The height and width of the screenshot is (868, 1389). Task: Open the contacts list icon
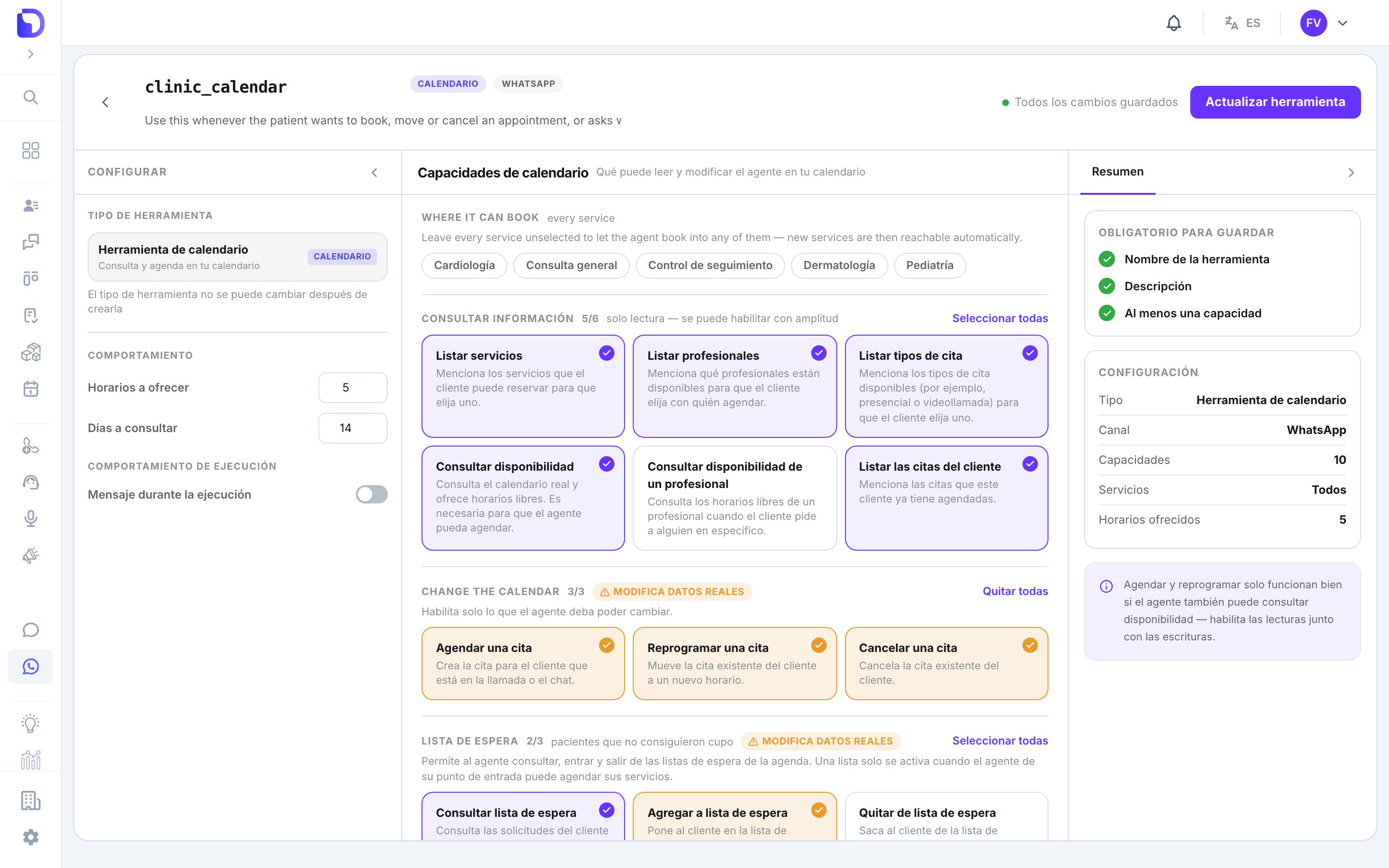click(30, 205)
